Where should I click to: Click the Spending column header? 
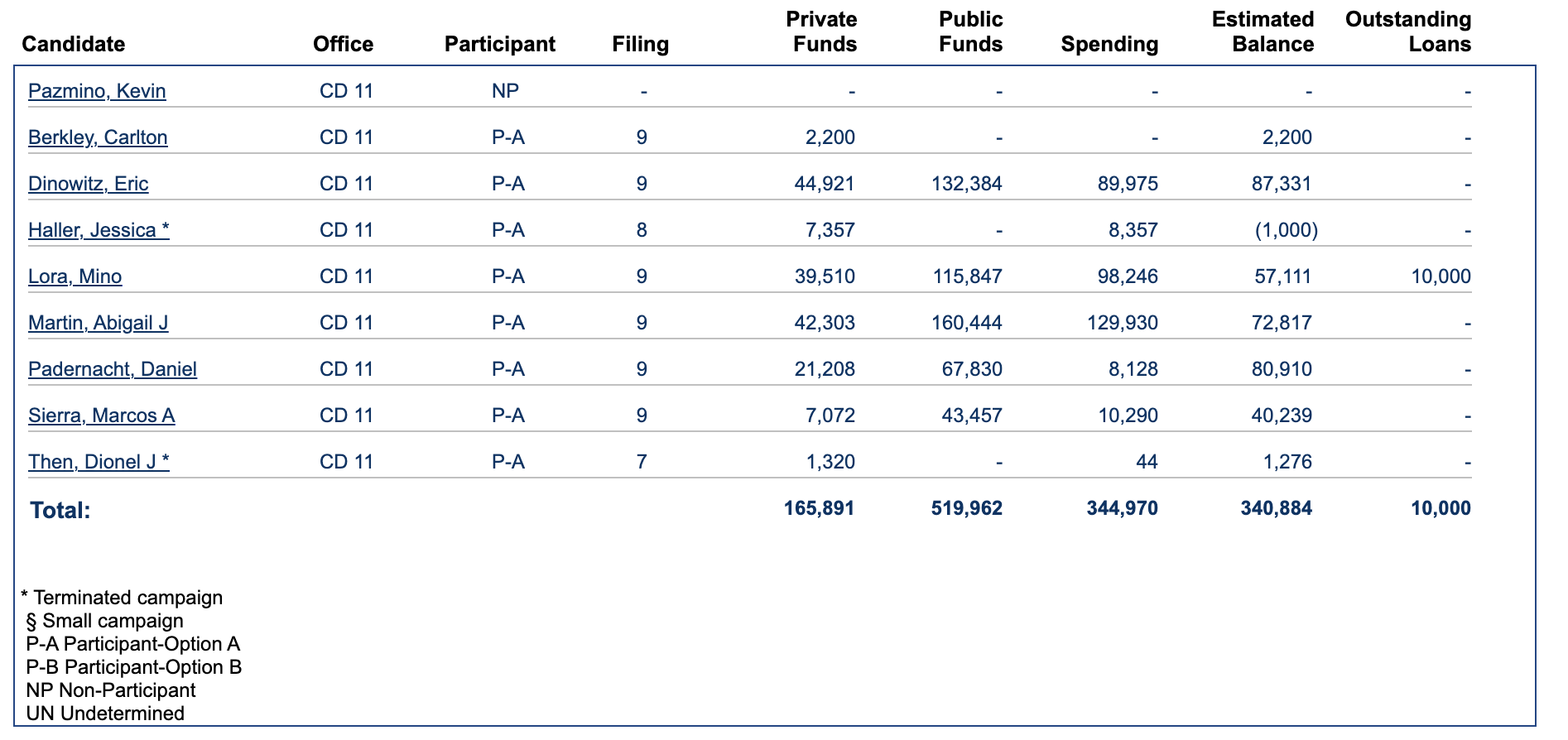[1110, 44]
